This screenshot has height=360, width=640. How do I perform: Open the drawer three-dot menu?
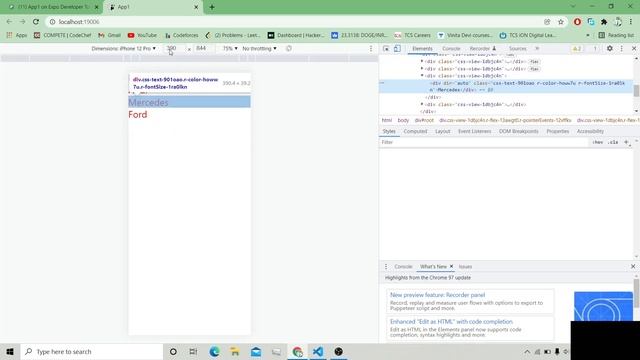coord(386,267)
